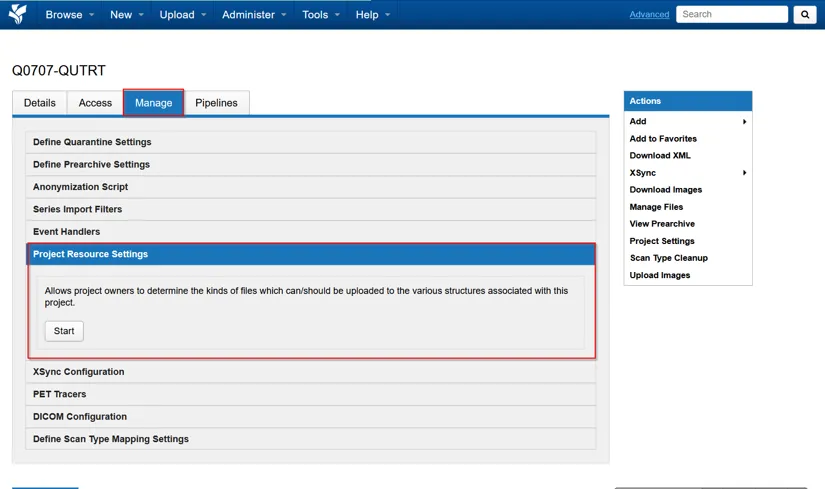Select the Manage tab
This screenshot has height=489, width=825.
click(154, 103)
